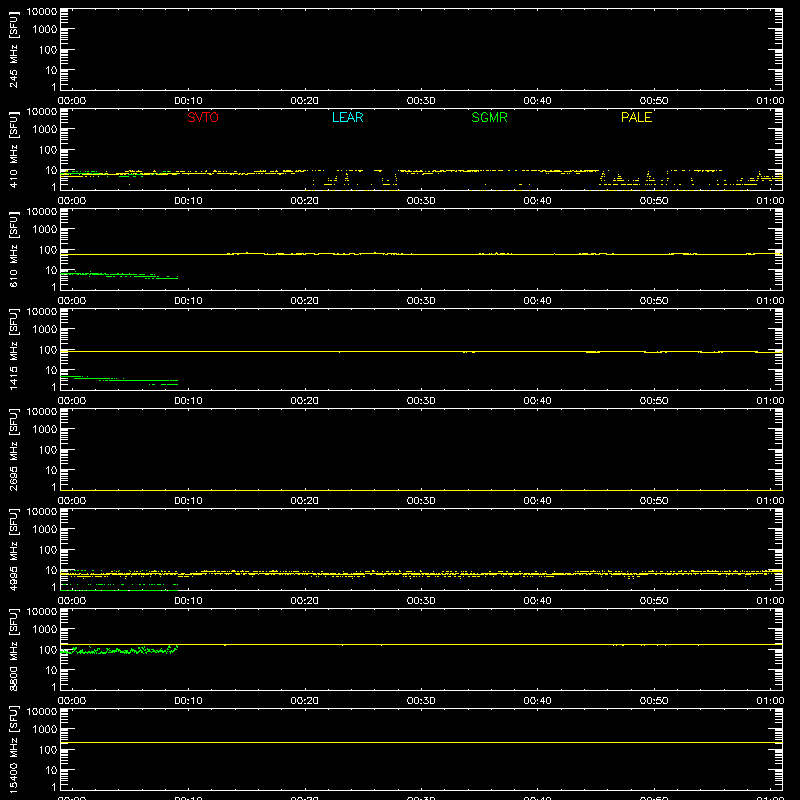
Task: Click yellow PALE line in 15400 MHz panel
Action: tap(421, 742)
